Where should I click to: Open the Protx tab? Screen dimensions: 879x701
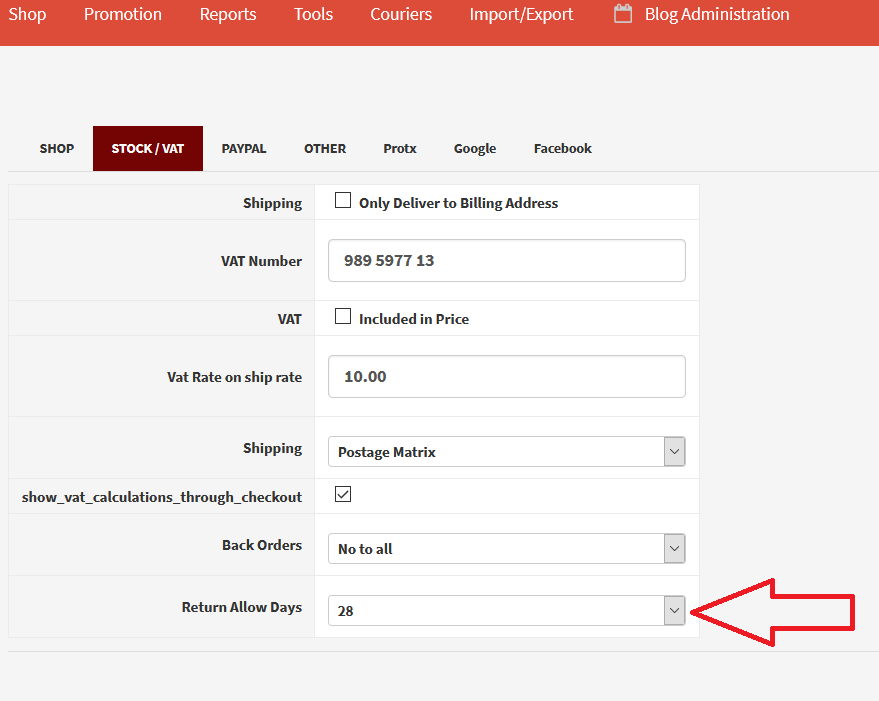click(400, 149)
